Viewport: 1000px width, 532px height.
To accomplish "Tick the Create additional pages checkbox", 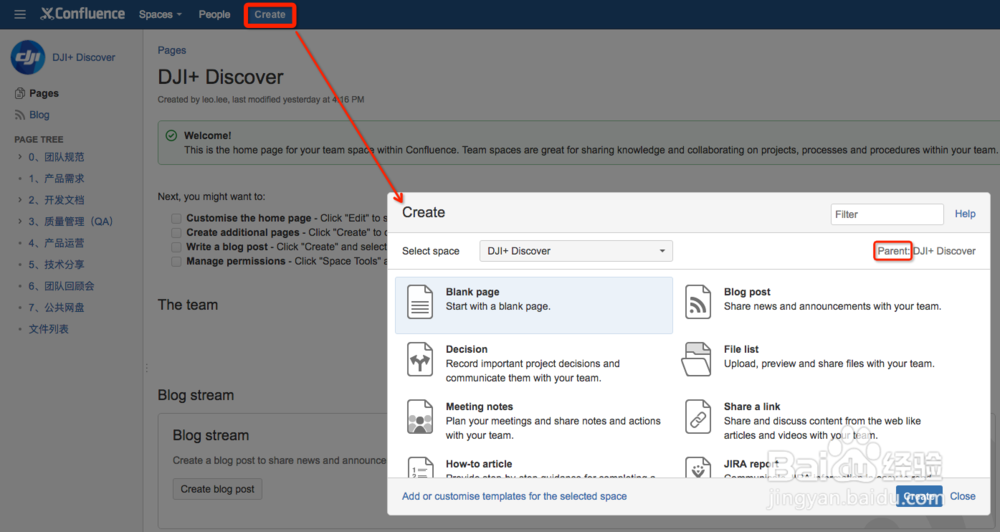I will (176, 233).
